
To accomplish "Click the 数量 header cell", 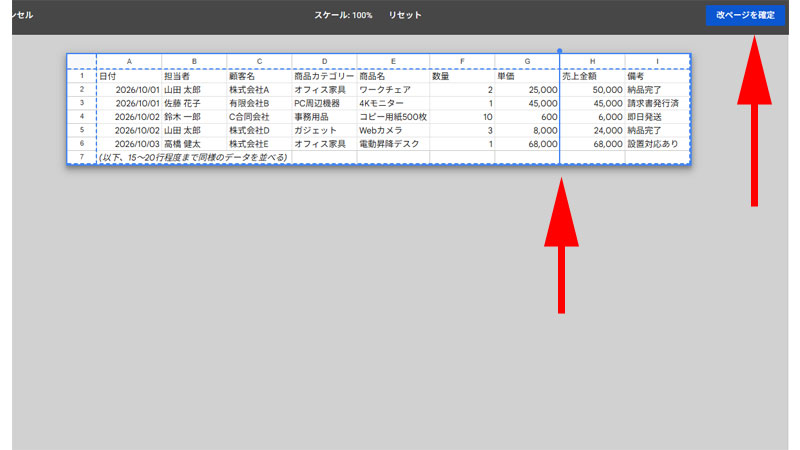I will click(x=462, y=76).
